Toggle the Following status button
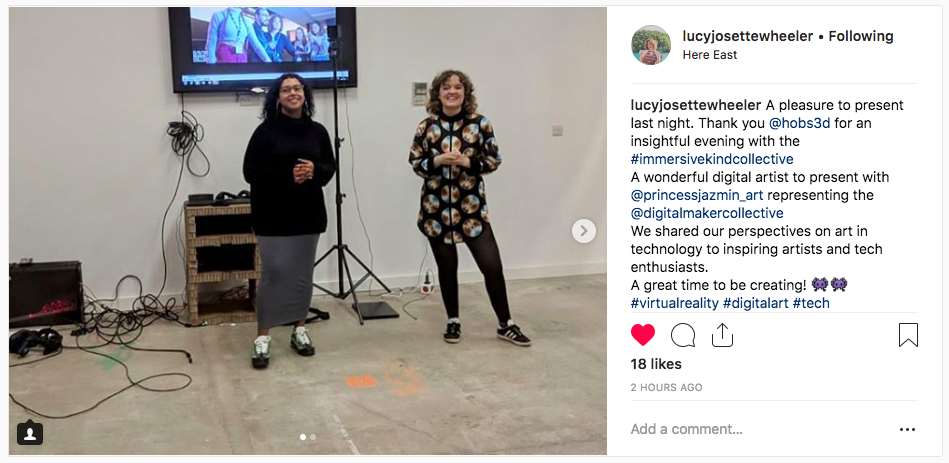 (861, 36)
